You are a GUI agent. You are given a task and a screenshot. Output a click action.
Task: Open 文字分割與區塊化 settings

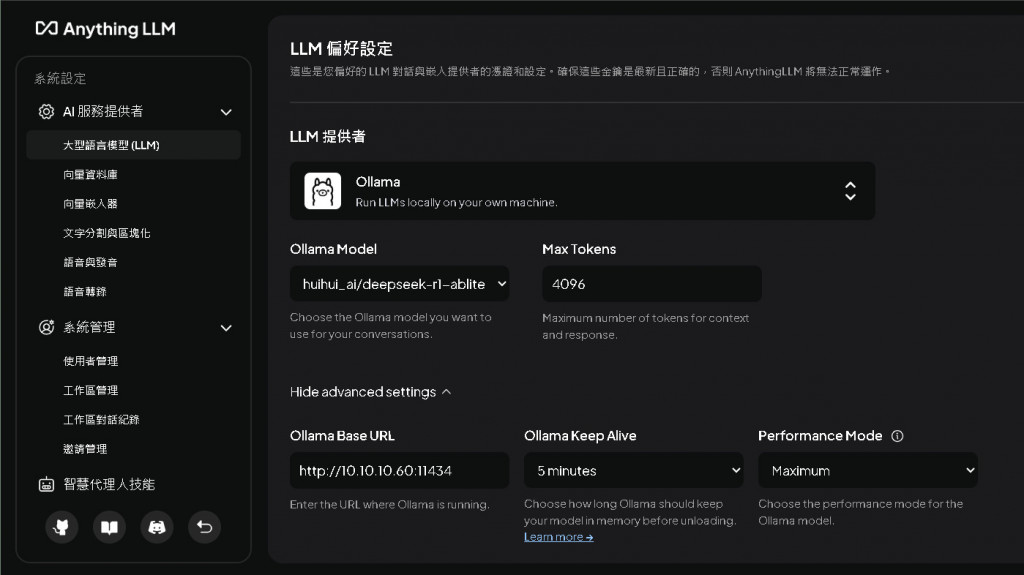(x=106, y=233)
